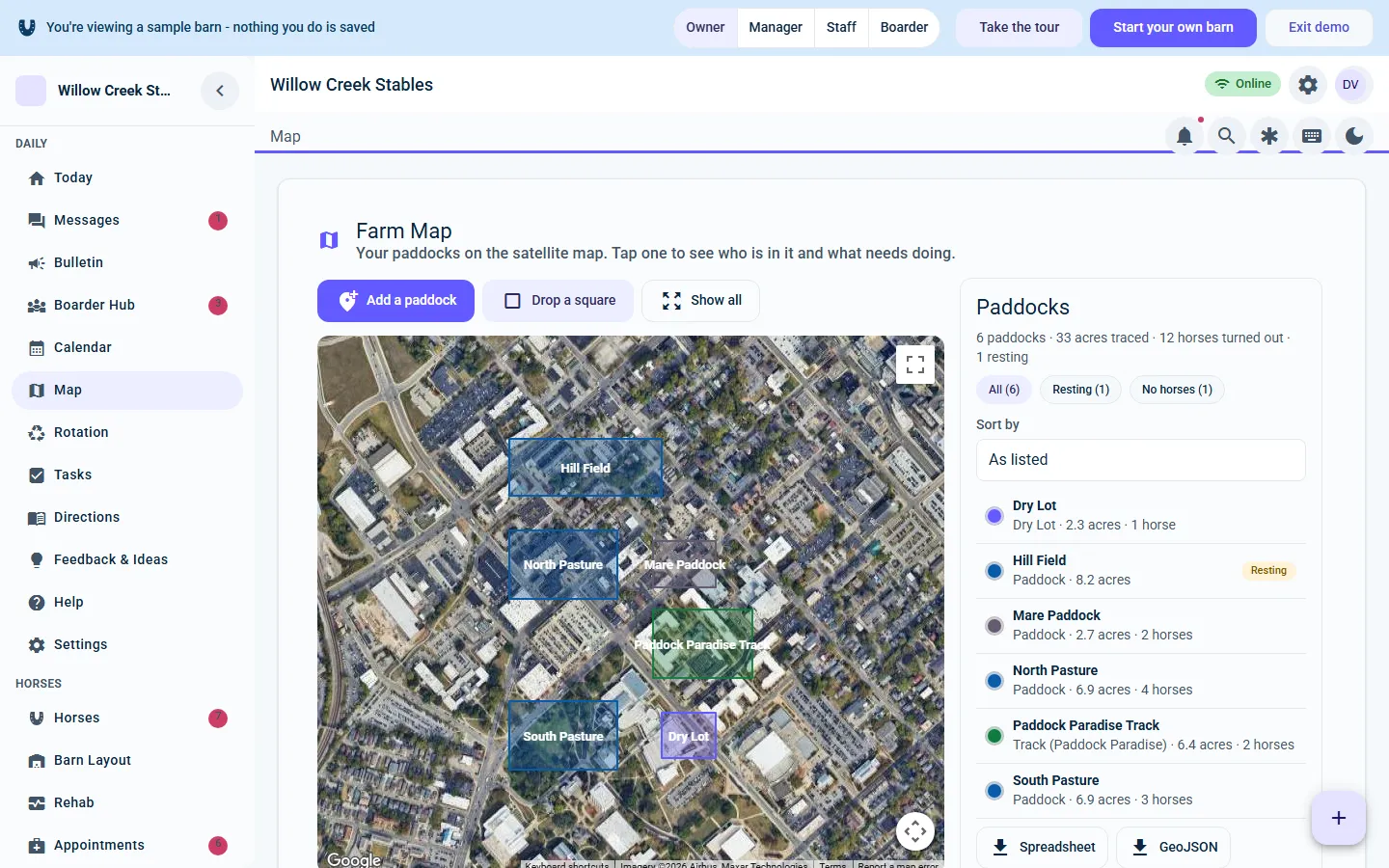Open the notifications bell

point(1185,136)
